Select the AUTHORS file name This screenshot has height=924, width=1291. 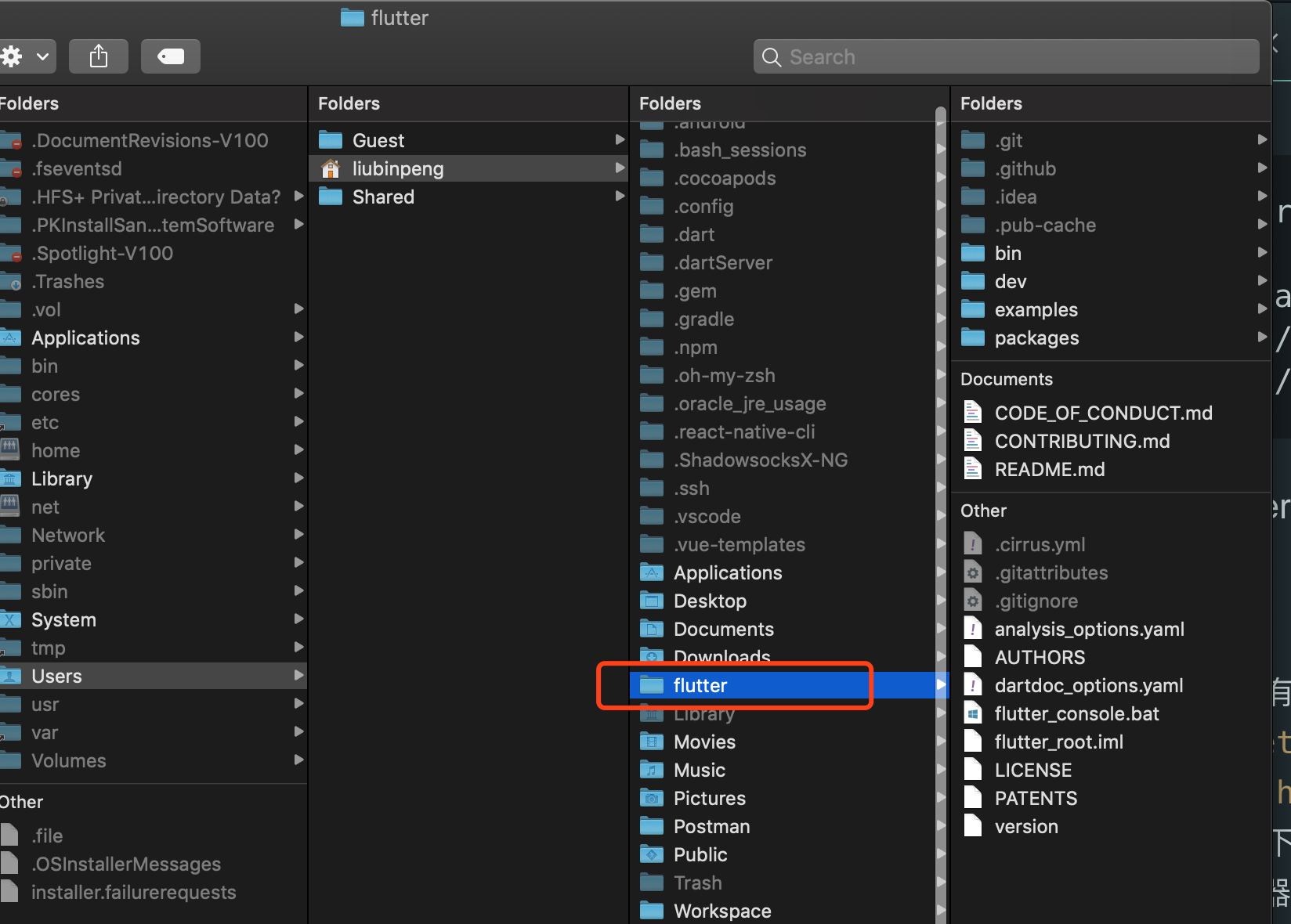(1040, 658)
